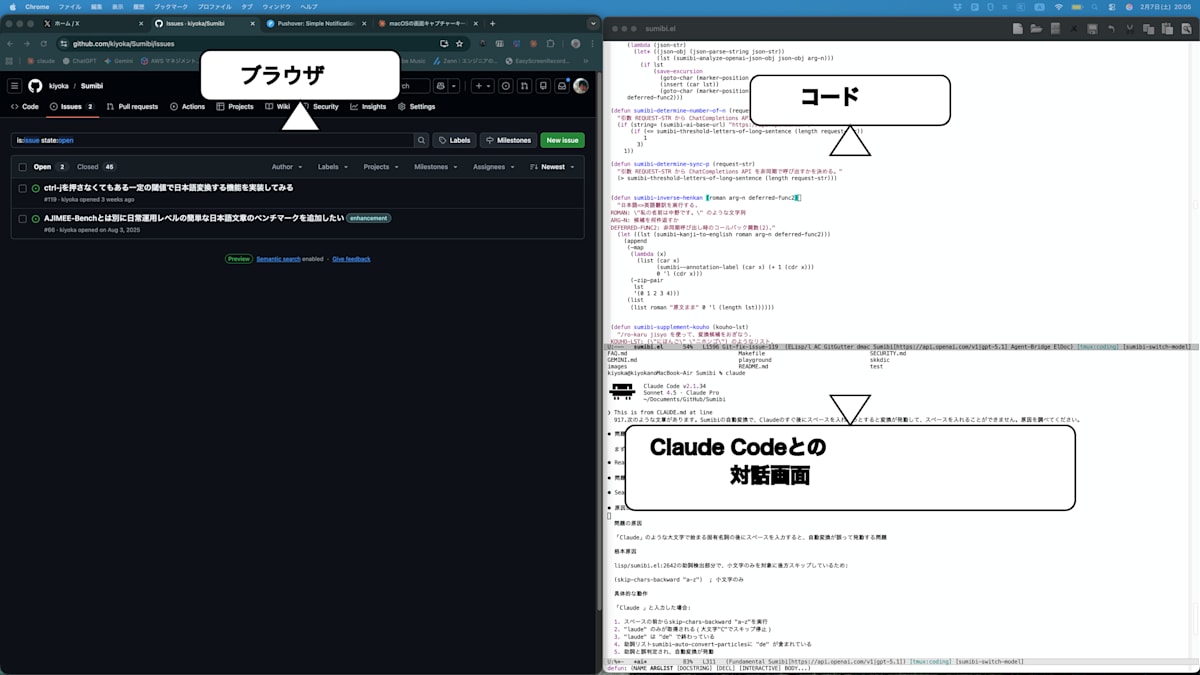Screen dimensions: 1200x675
Task: Open the Newest sort dropdown
Action: coord(554,167)
